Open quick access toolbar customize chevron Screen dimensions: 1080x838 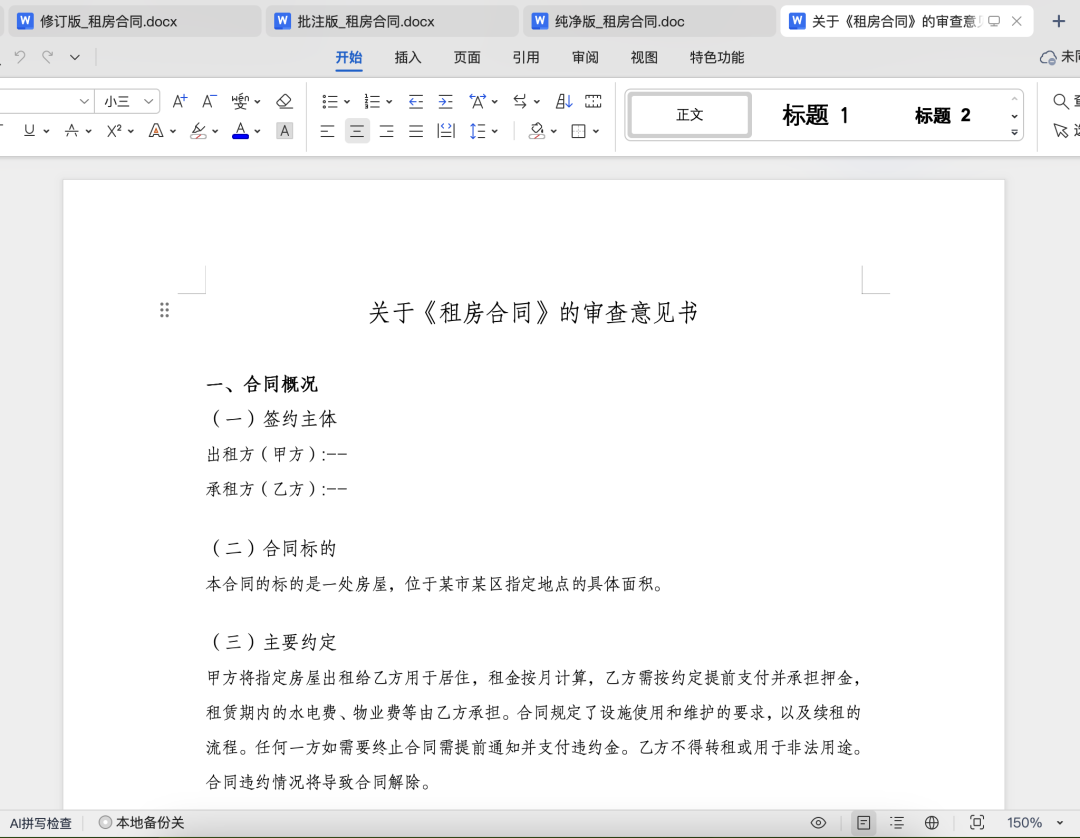tap(74, 57)
